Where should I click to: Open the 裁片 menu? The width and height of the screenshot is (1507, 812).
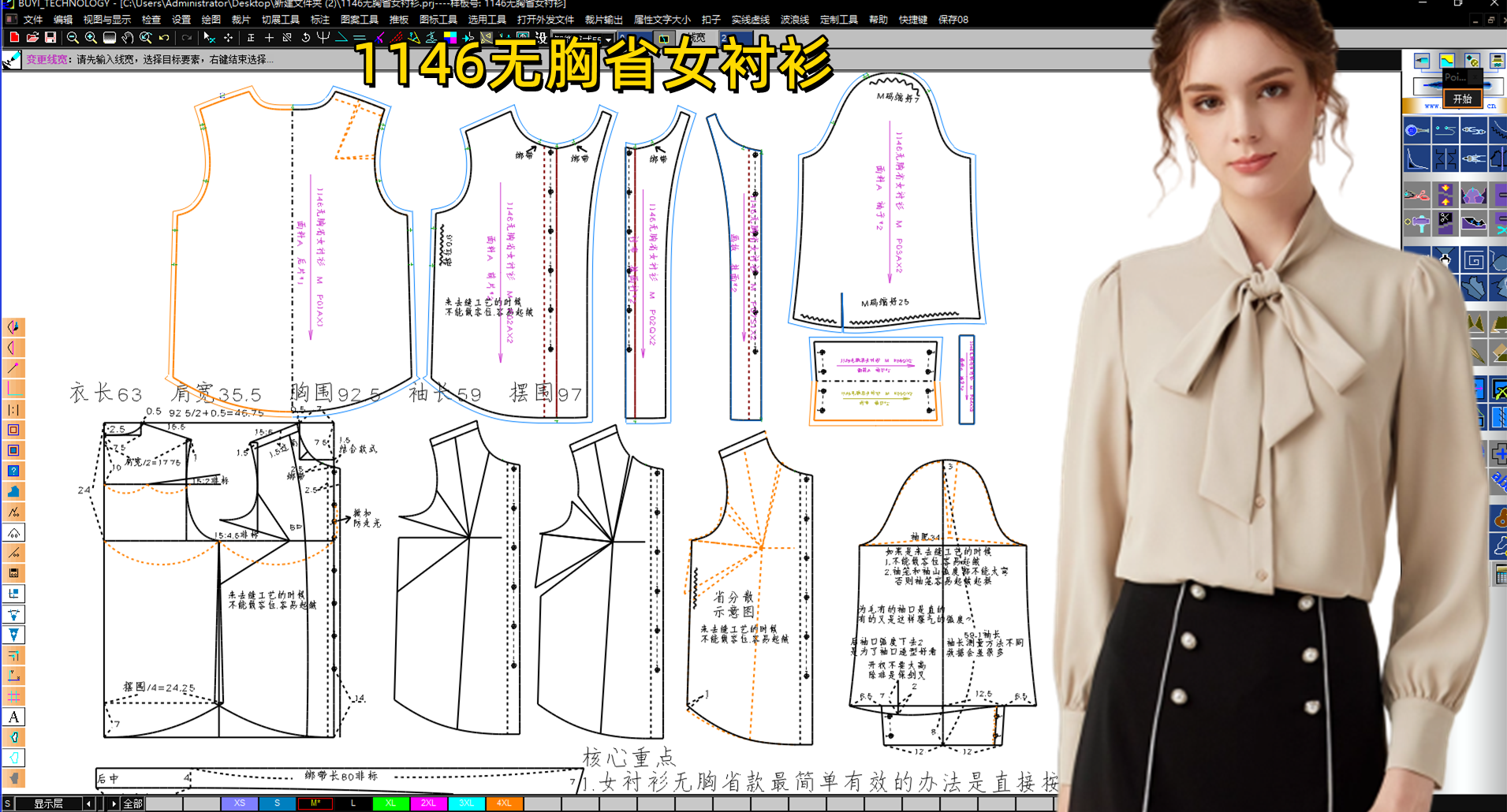coord(241,20)
